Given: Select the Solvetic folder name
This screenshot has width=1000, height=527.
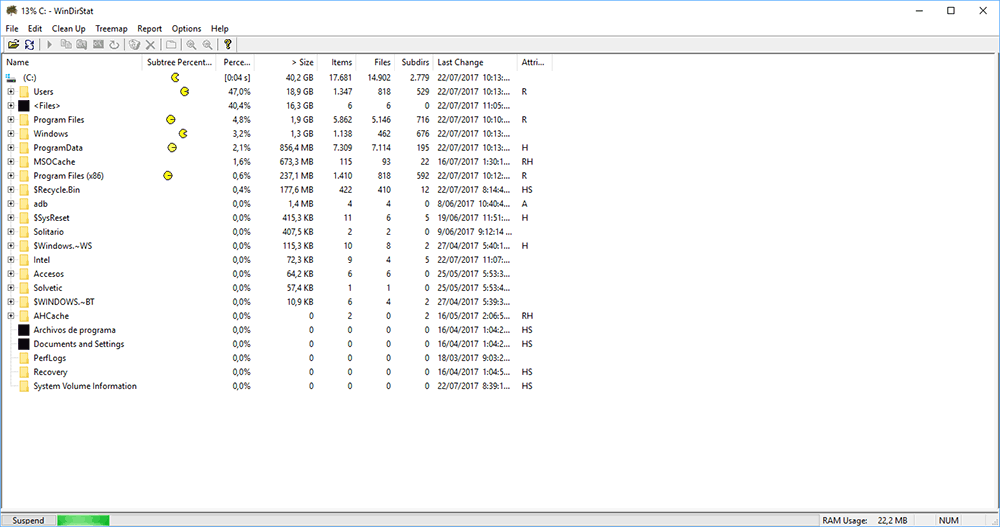Looking at the screenshot, I should click(48, 288).
